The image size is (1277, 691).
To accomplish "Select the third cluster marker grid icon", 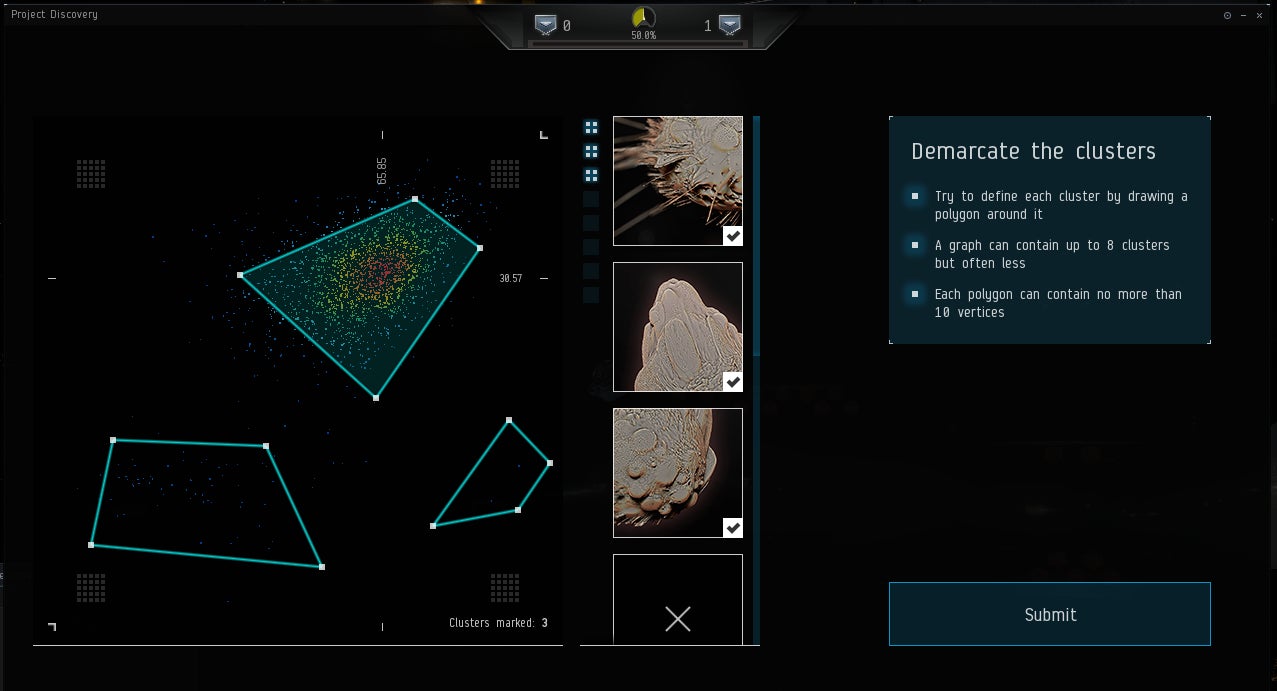I will [591, 175].
